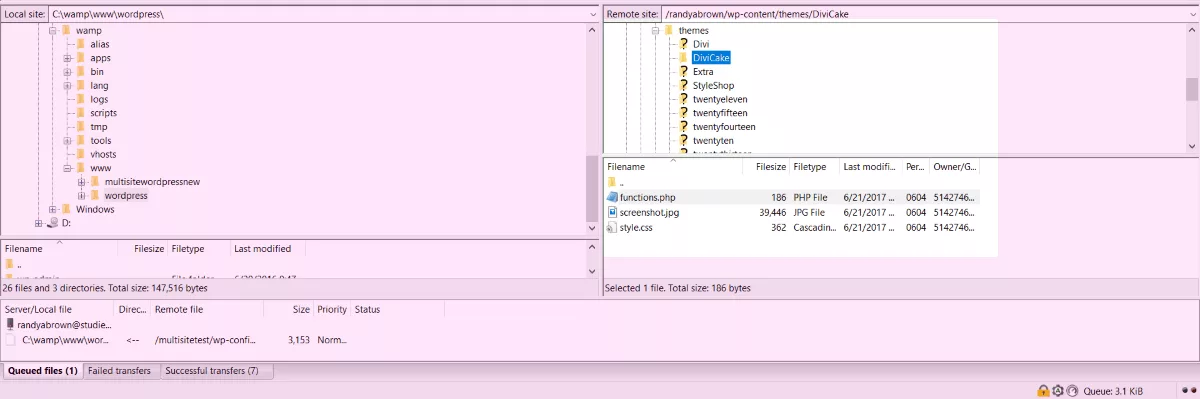Click the twentyfourteen question-mark folder icon
This screenshot has height=399, width=1200.
pos(684,127)
